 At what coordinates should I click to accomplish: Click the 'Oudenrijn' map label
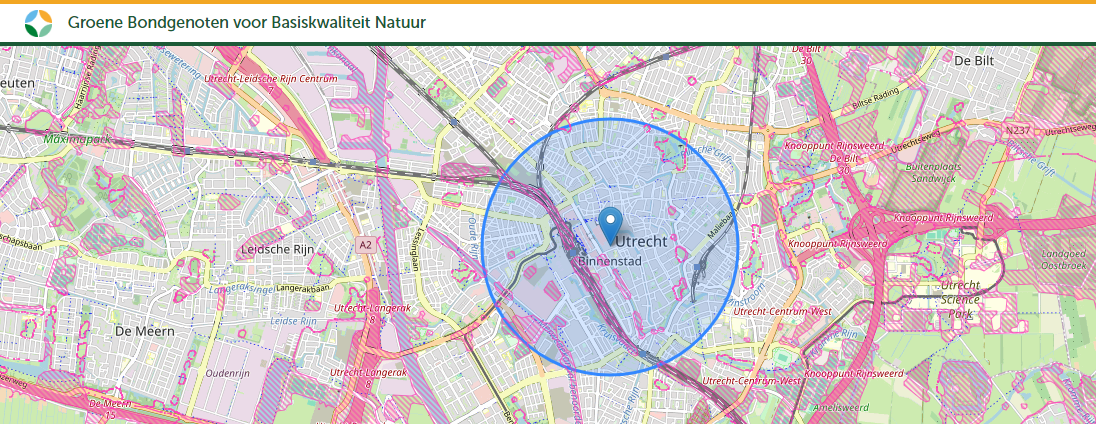click(x=228, y=374)
